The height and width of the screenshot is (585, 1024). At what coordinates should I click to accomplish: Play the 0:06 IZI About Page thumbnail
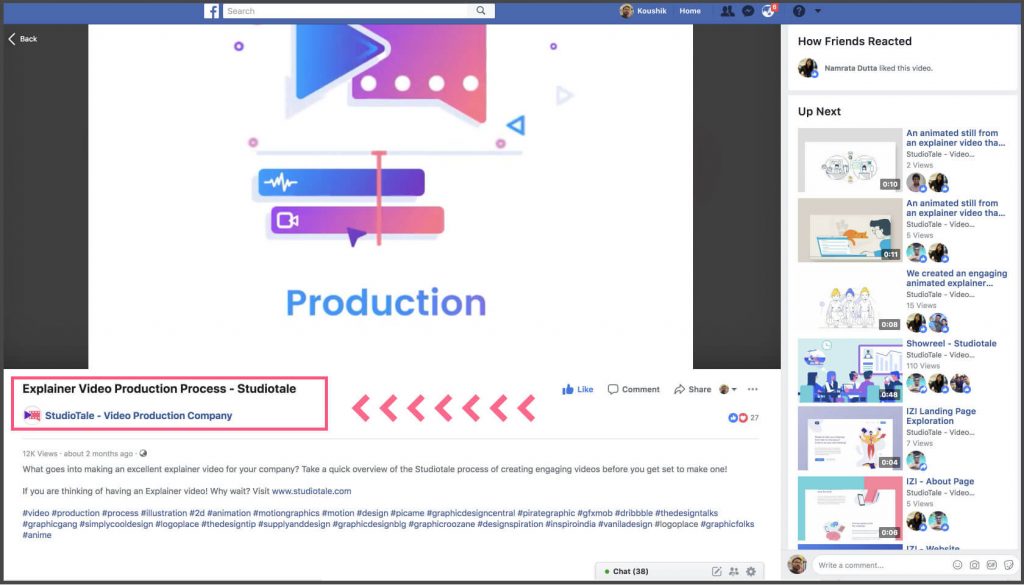point(850,509)
